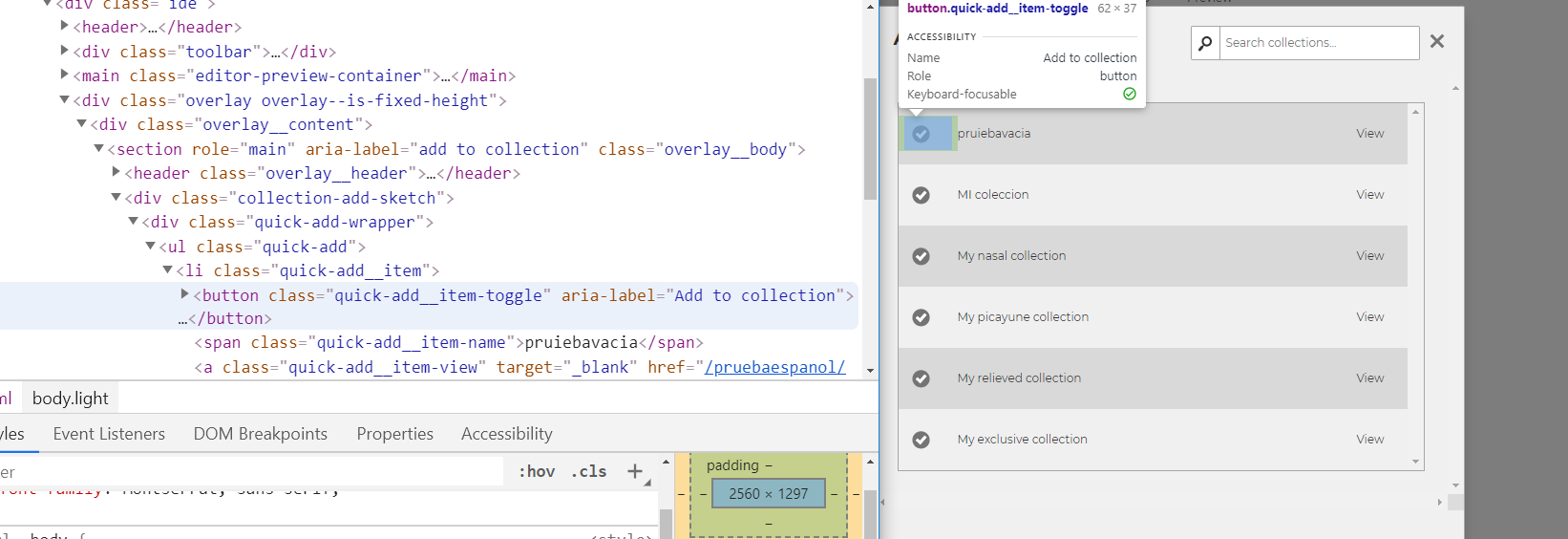Select My picayune collection name
This screenshot has height=539, width=1568.
[1023, 317]
